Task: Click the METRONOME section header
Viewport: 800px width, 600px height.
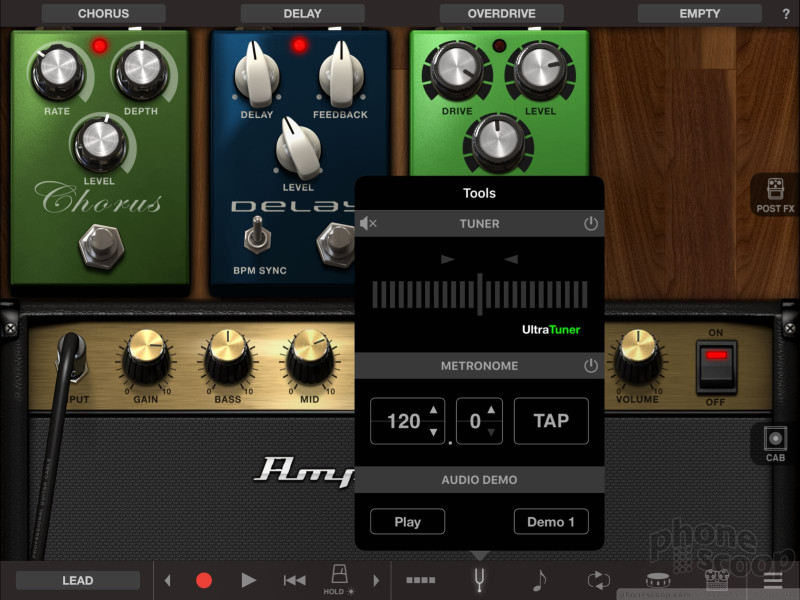Action: (479, 365)
